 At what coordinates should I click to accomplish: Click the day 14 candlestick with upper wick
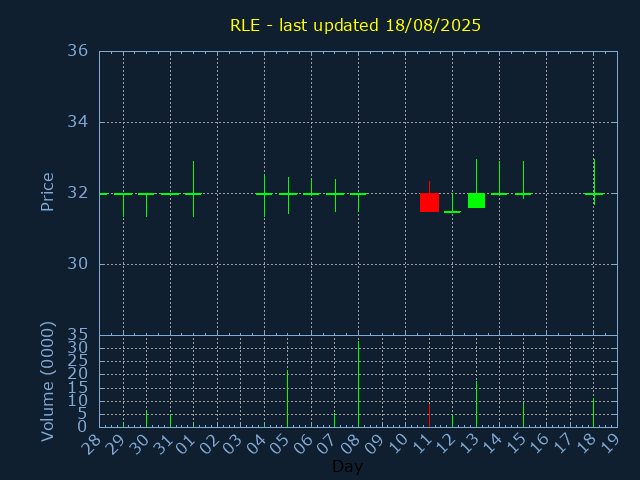click(500, 178)
